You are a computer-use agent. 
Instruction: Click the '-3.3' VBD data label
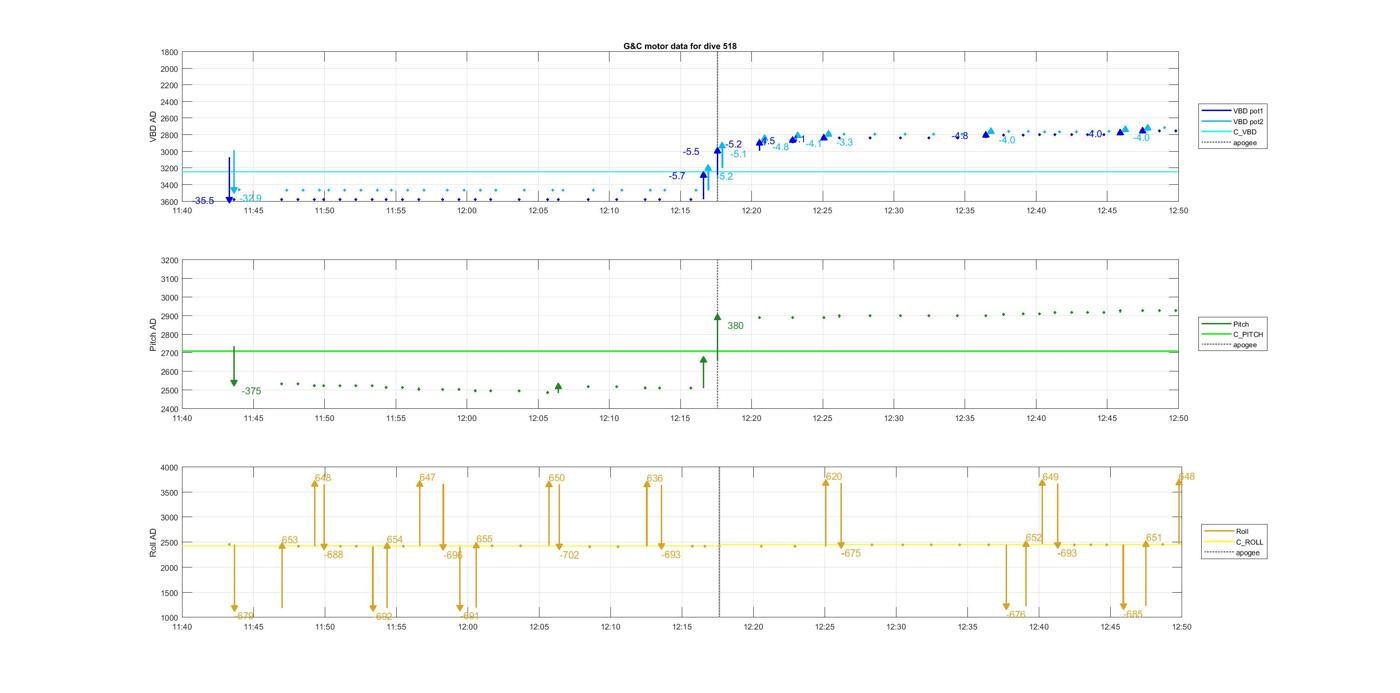point(845,143)
